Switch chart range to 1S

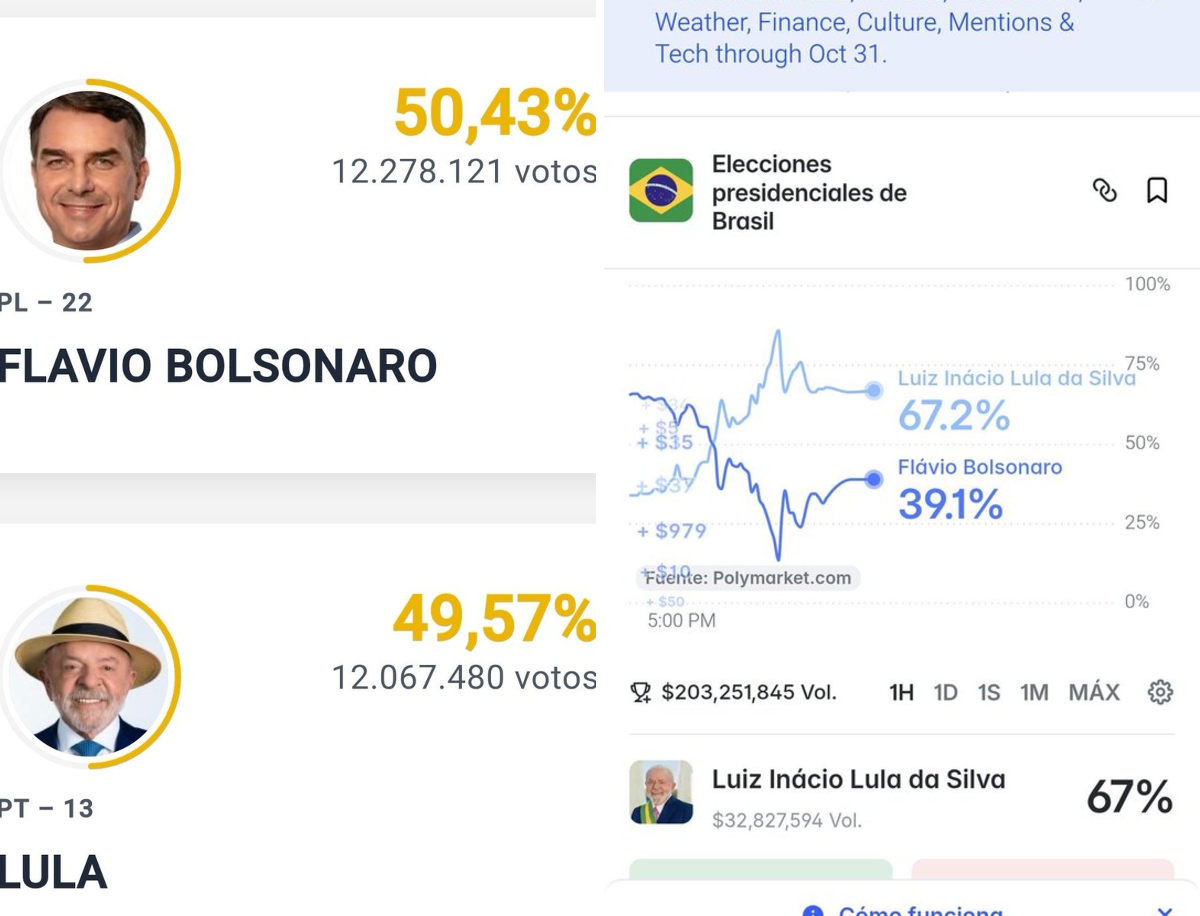coord(989,692)
